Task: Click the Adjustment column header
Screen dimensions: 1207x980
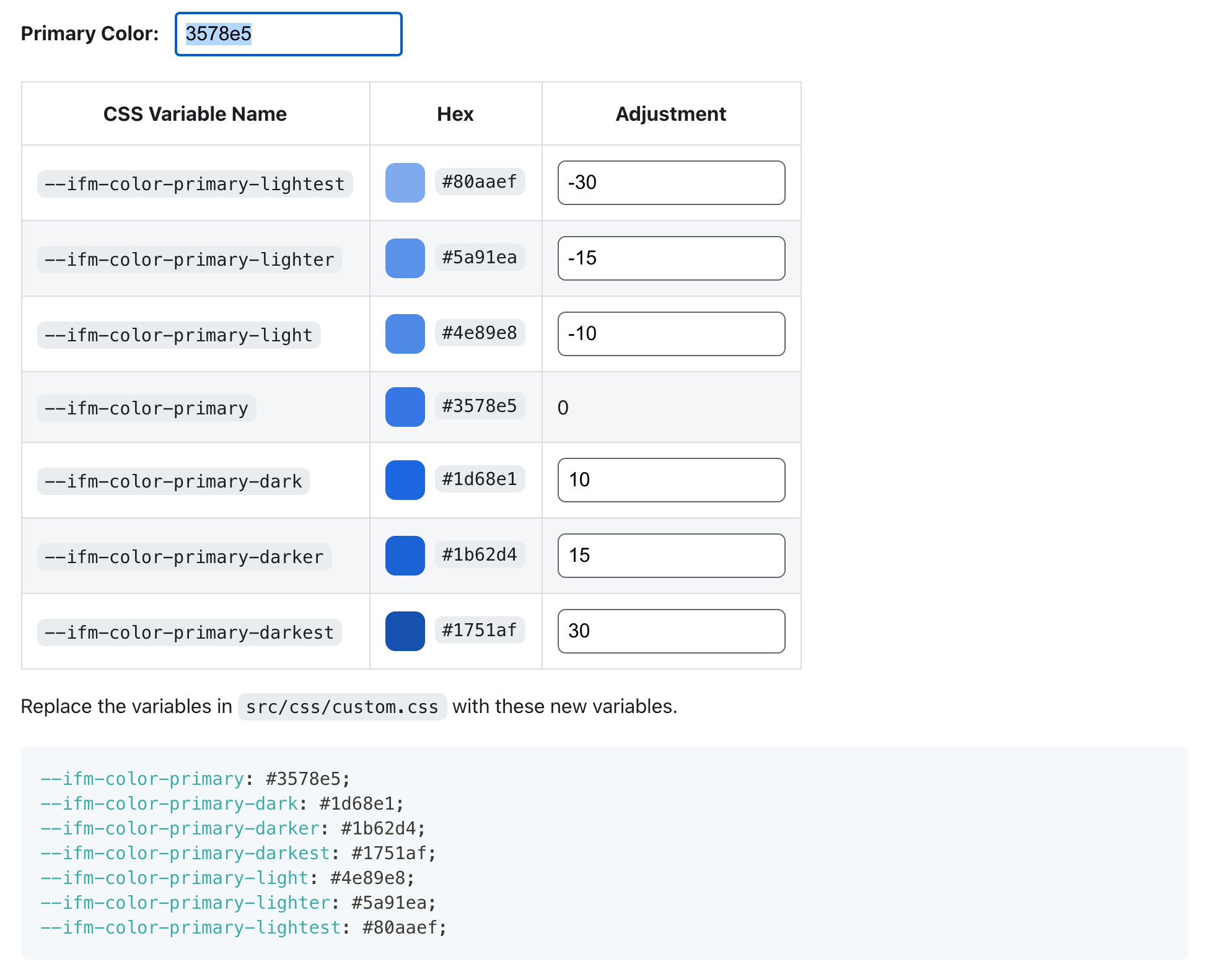Action: coord(670,114)
